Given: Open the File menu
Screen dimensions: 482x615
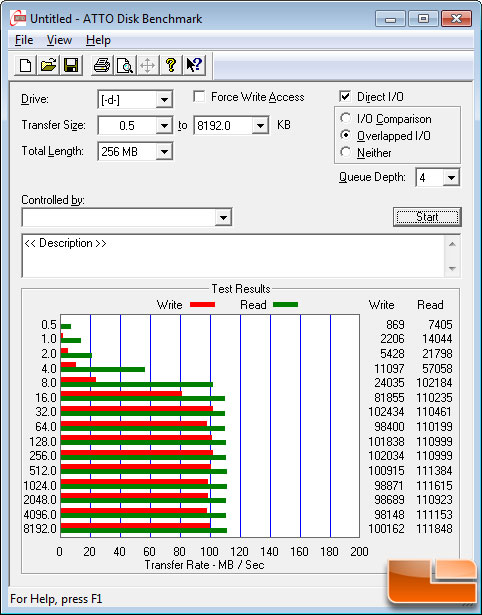Looking at the screenshot, I should click(x=24, y=40).
